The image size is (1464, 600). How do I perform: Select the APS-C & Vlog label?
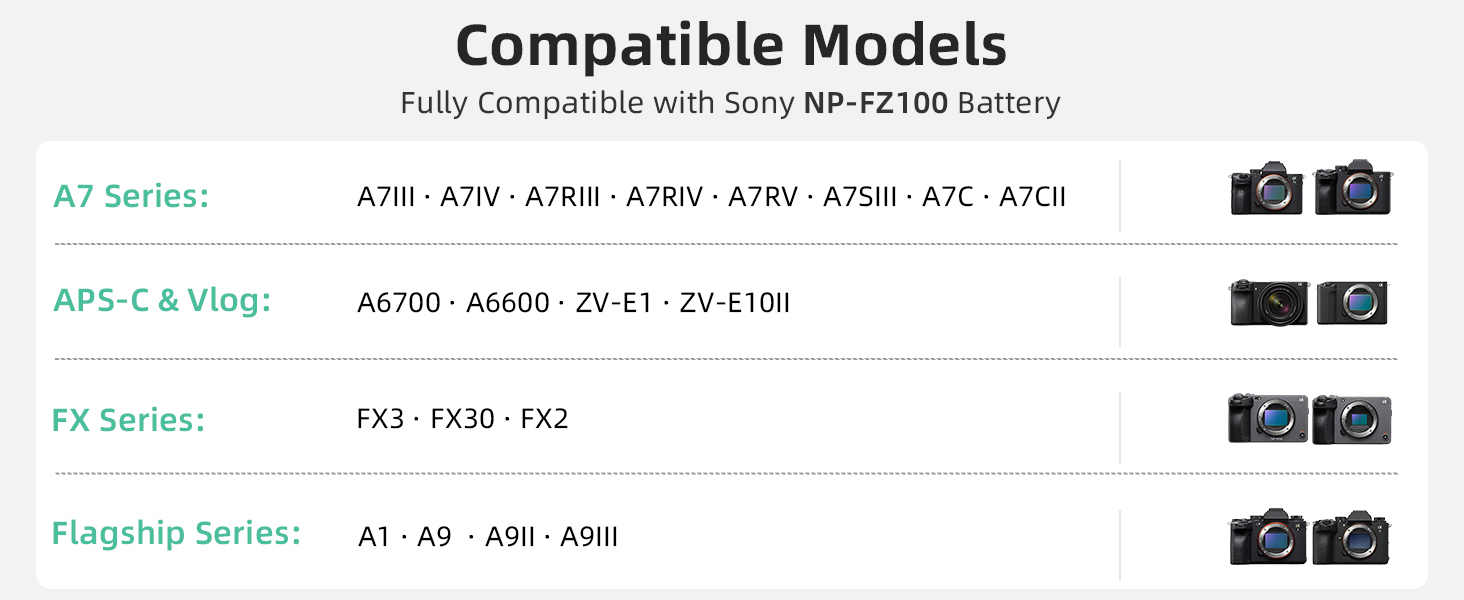(x=162, y=301)
